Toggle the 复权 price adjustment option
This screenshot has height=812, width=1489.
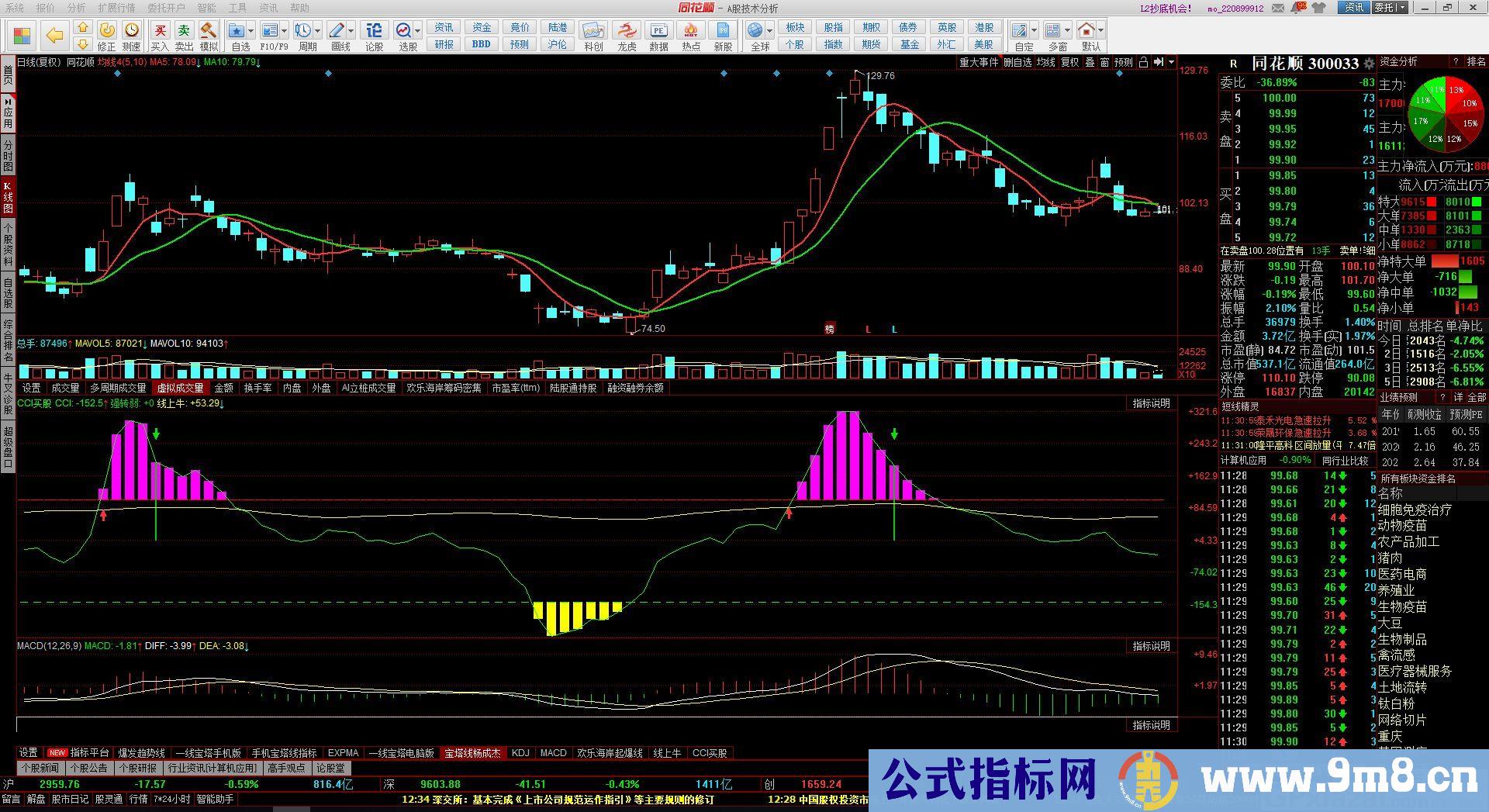pyautogui.click(x=1069, y=62)
